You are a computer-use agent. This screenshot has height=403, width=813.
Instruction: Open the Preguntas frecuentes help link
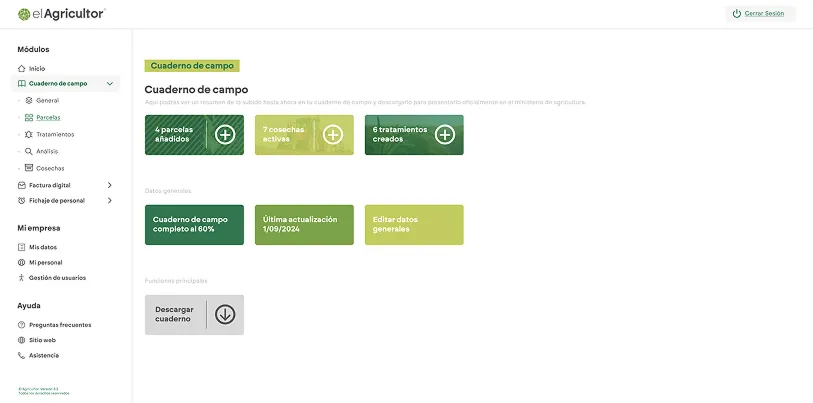(x=59, y=325)
